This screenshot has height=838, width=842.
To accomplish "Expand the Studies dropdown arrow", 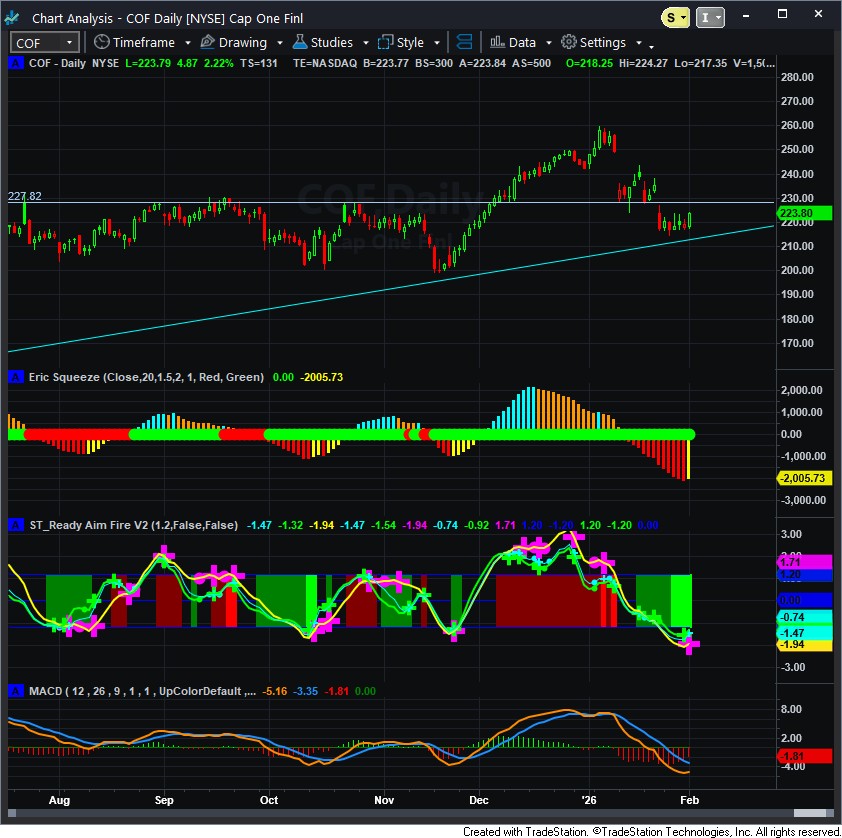I will click(366, 43).
